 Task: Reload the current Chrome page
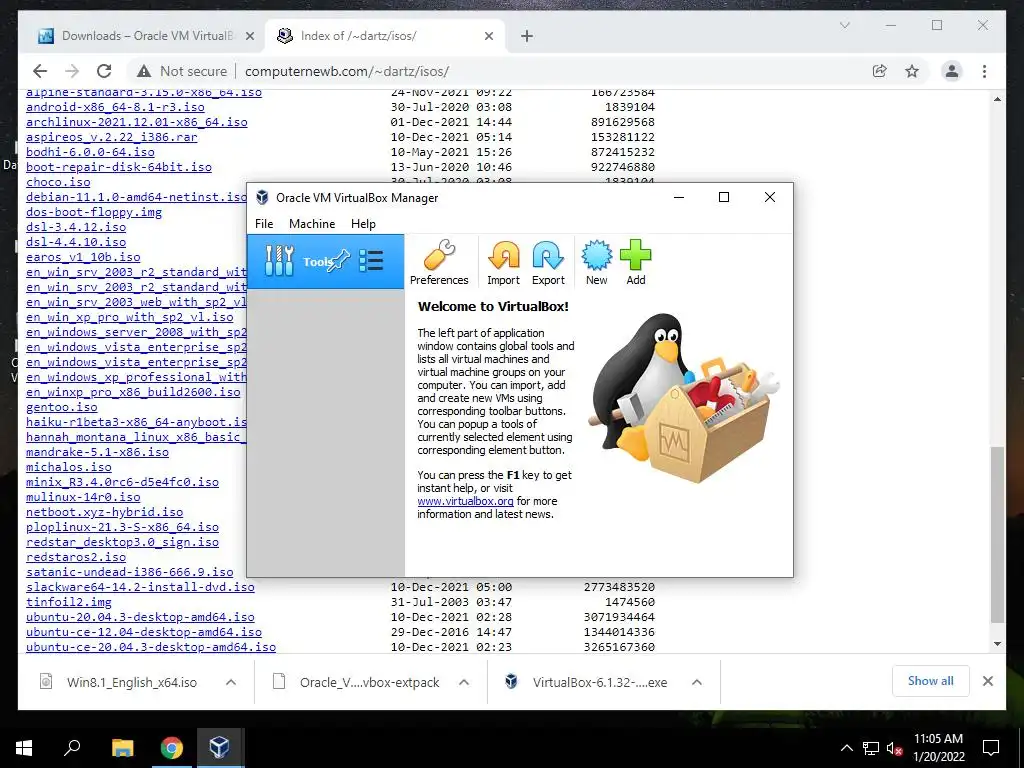[x=104, y=71]
